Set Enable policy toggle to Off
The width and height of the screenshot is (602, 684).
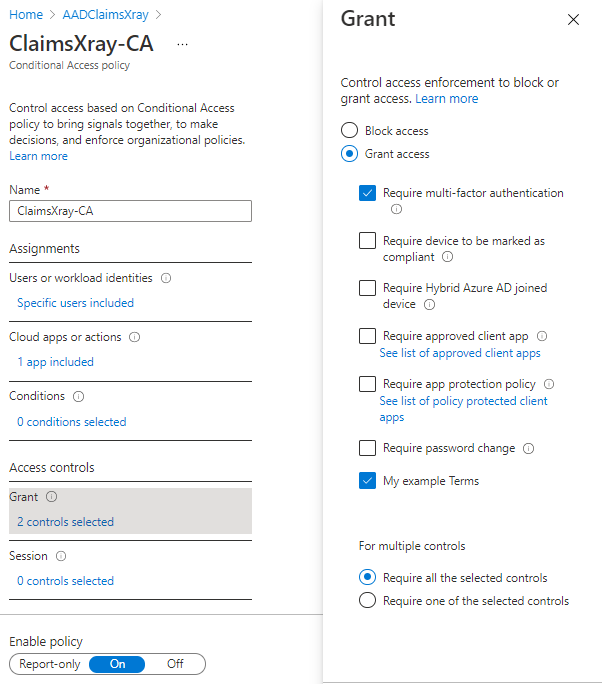click(175, 664)
